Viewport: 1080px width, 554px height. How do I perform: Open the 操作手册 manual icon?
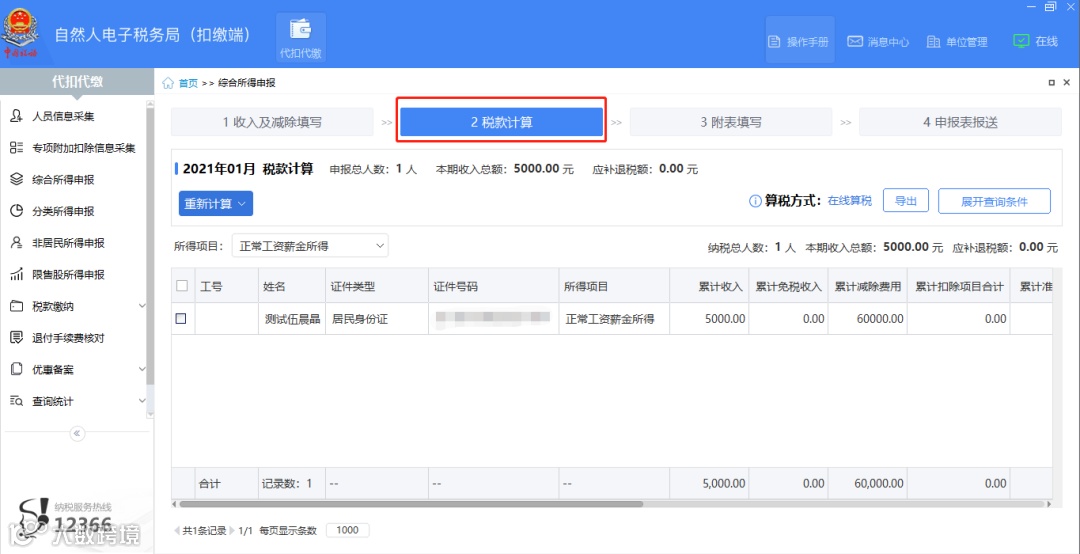point(774,41)
